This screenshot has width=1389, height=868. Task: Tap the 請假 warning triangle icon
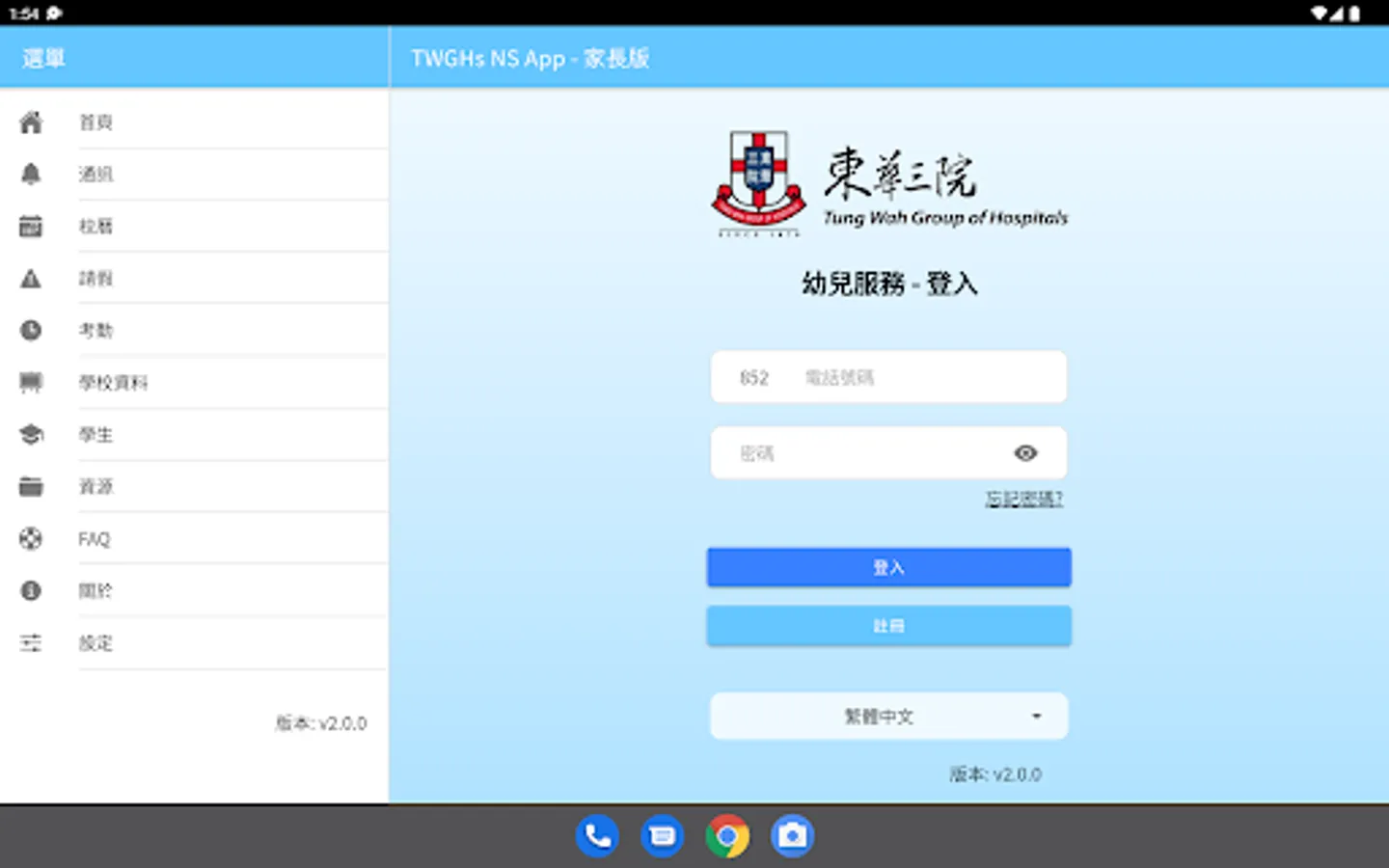[31, 279]
